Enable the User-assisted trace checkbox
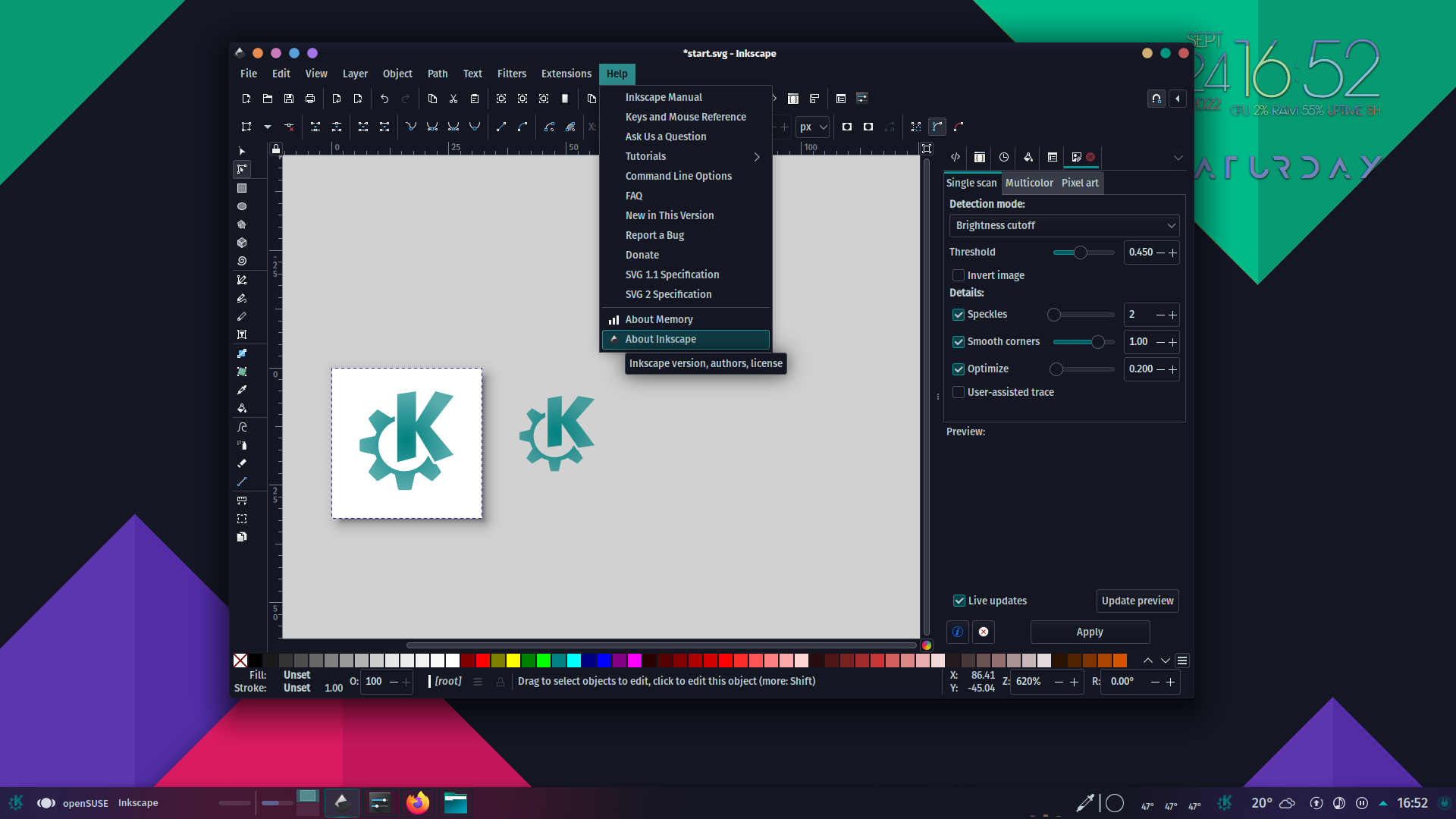Image resolution: width=1456 pixels, height=819 pixels. [x=959, y=392]
